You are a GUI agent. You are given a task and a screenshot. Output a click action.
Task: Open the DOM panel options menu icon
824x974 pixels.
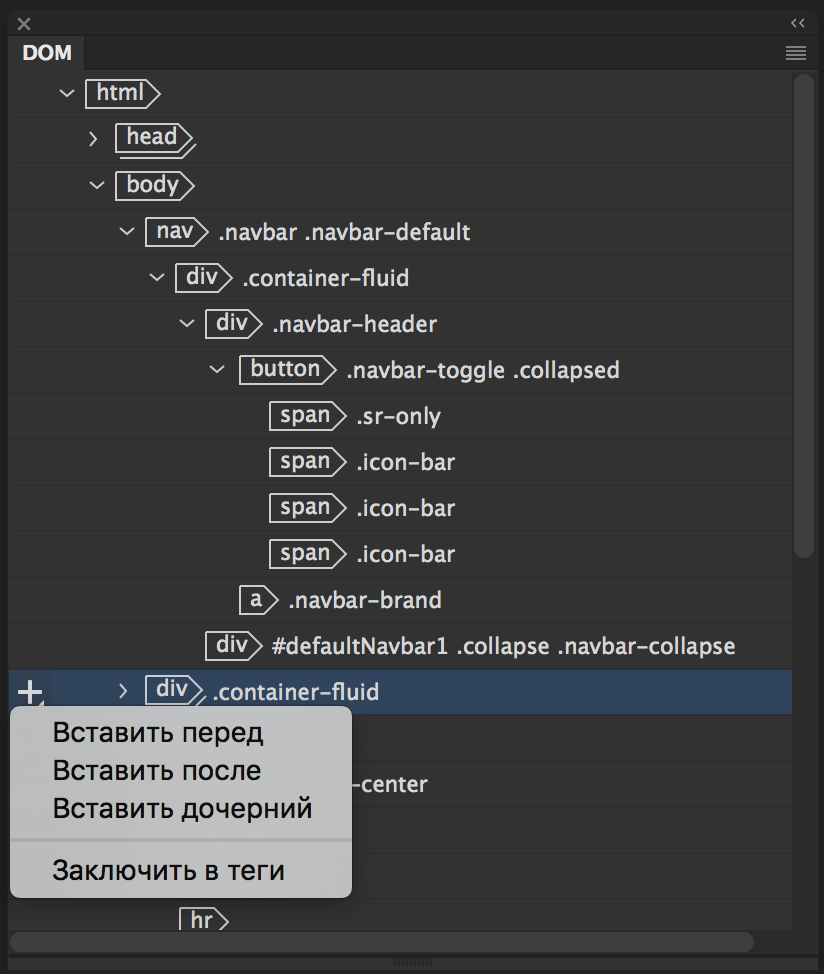(796, 53)
